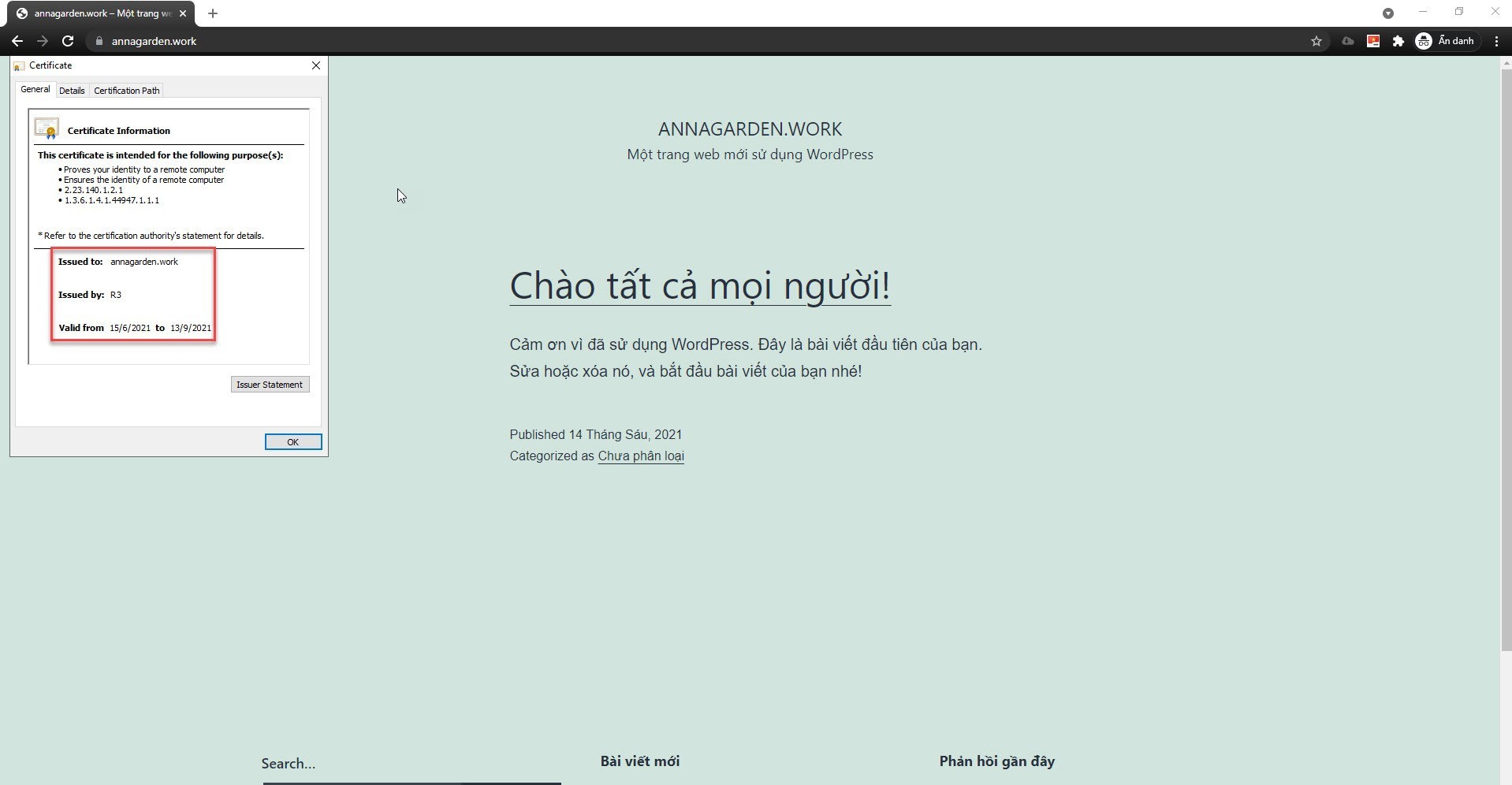Click the padlock site security icon
Screen dimensions: 1512x785
click(99, 42)
